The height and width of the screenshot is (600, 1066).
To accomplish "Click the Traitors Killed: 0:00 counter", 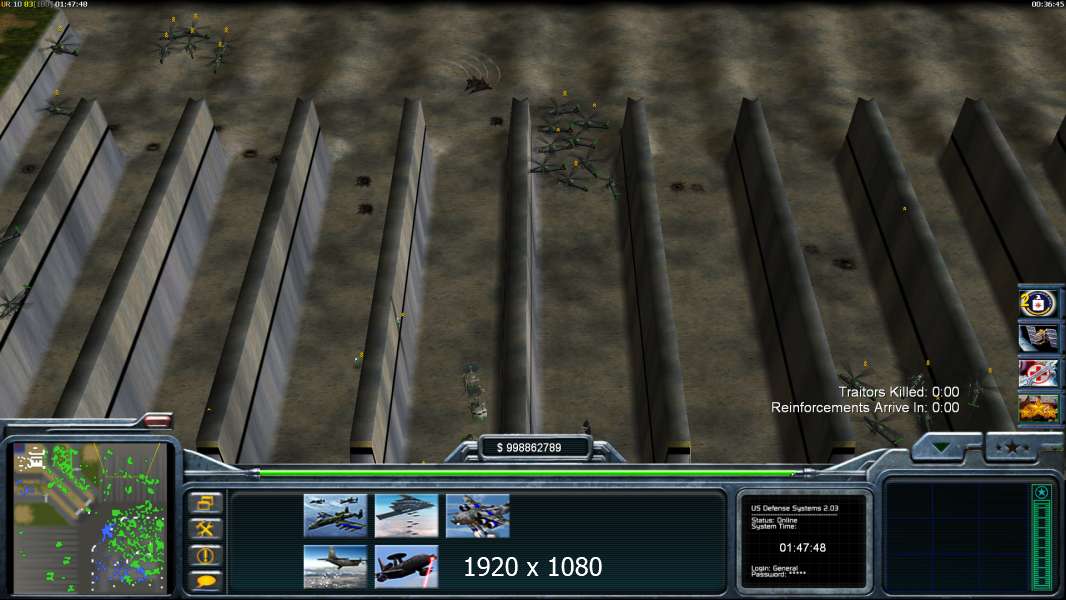I will (898, 392).
